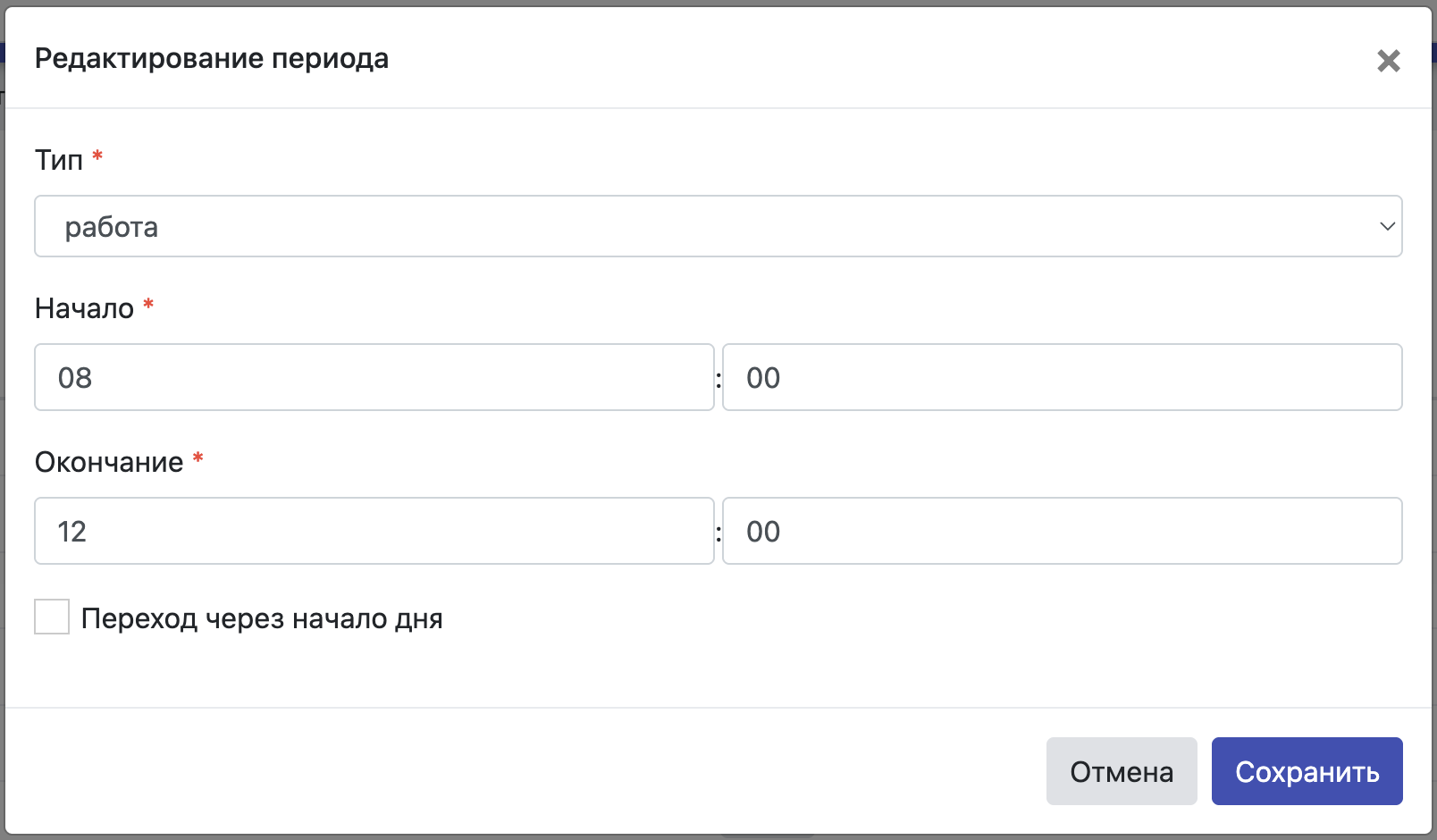Click the Окончание minutes field

(1062, 531)
